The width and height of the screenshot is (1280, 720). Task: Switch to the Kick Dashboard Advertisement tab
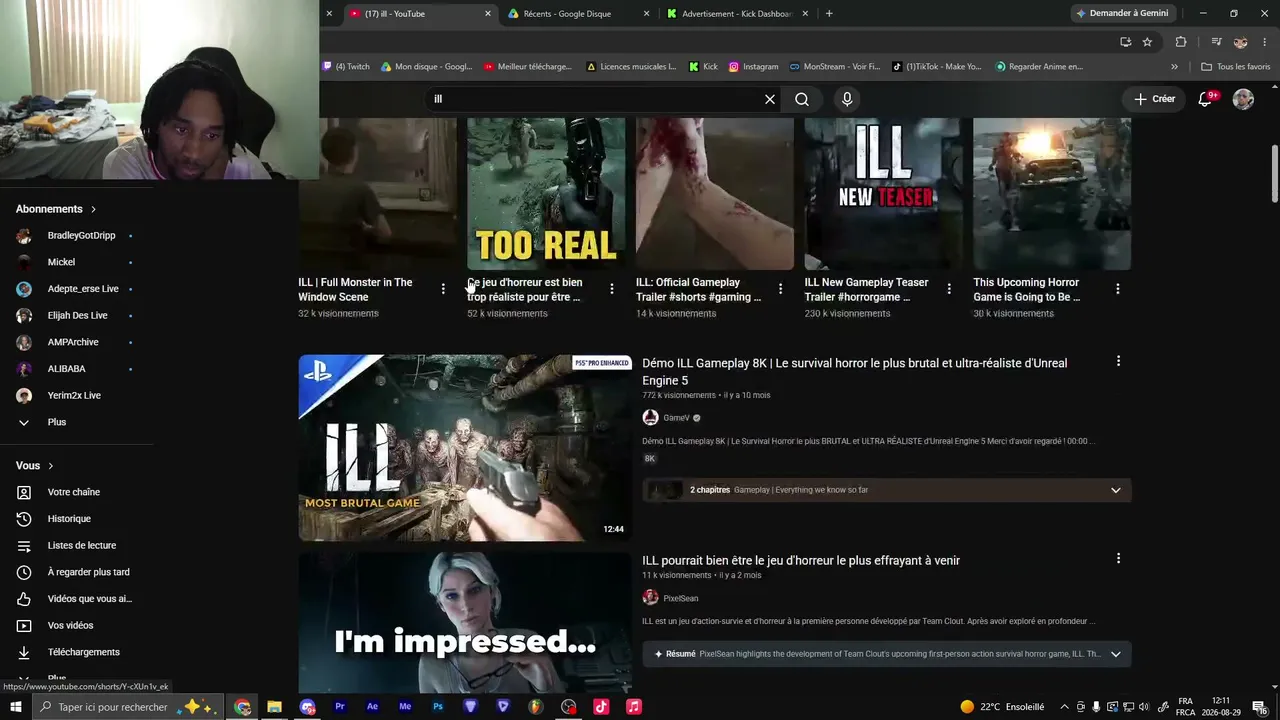coord(735,14)
